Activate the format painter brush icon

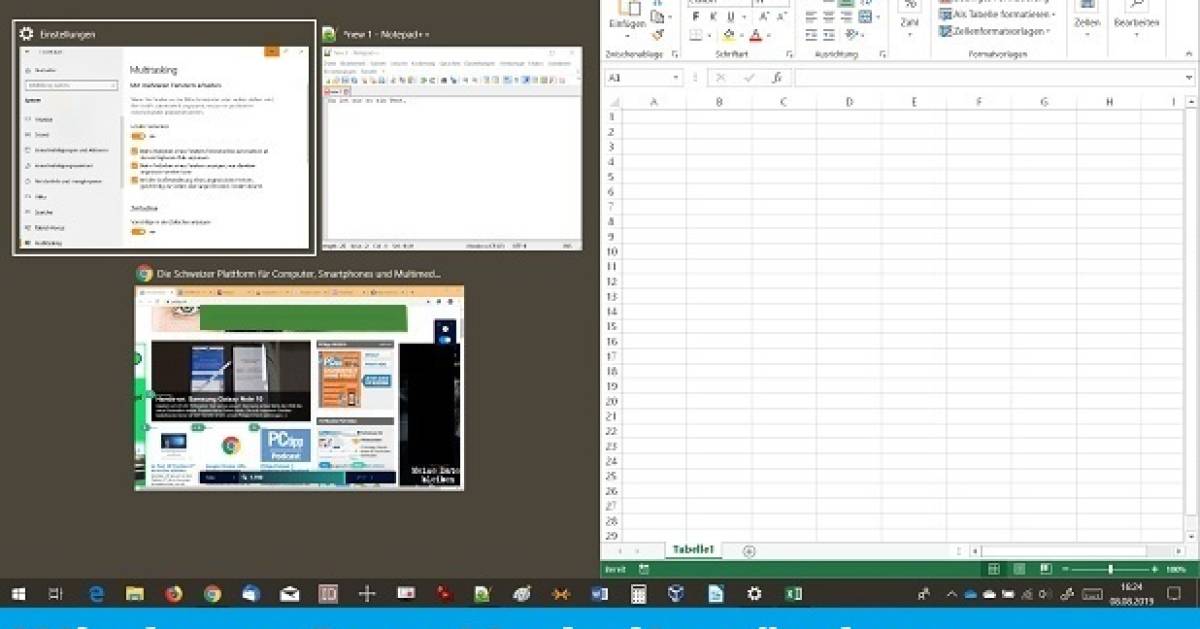click(x=658, y=34)
